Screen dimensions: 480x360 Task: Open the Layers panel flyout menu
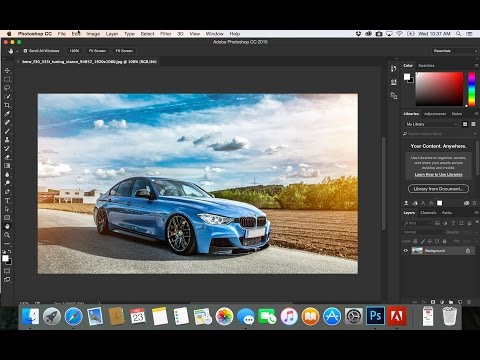pyautogui.click(x=476, y=213)
